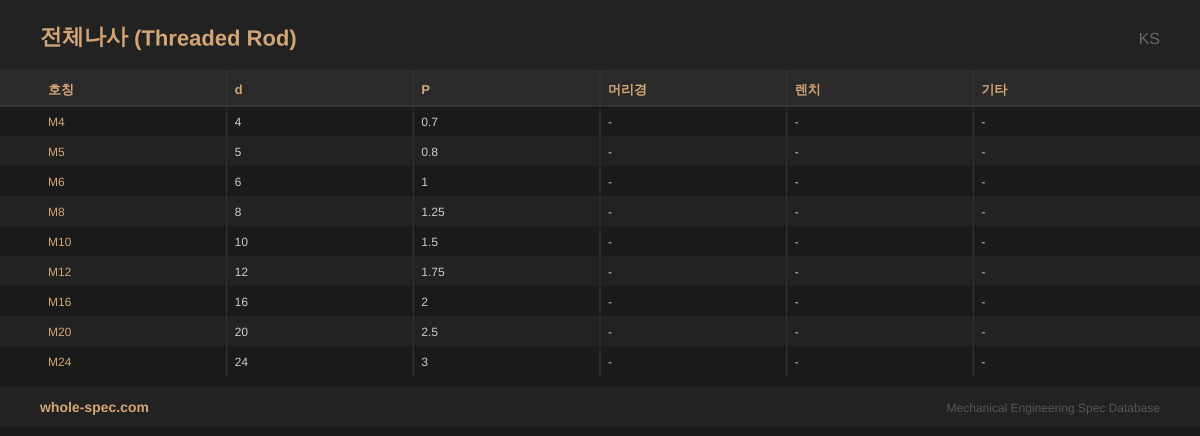The image size is (1200, 436).
Task: Click the 1.25 pitch value for M8
Action: pyautogui.click(x=433, y=212)
